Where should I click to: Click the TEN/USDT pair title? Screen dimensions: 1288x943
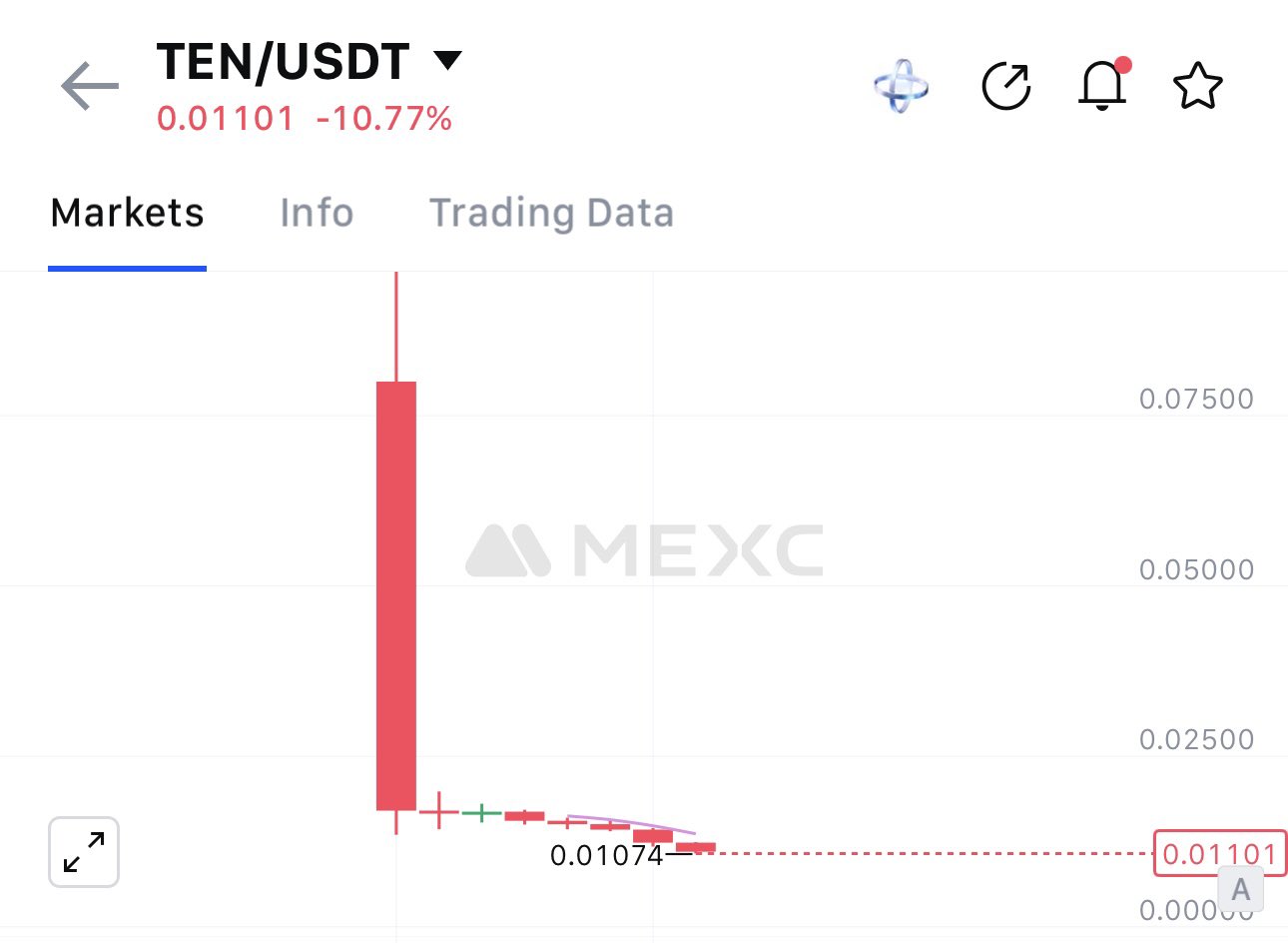coord(284,62)
